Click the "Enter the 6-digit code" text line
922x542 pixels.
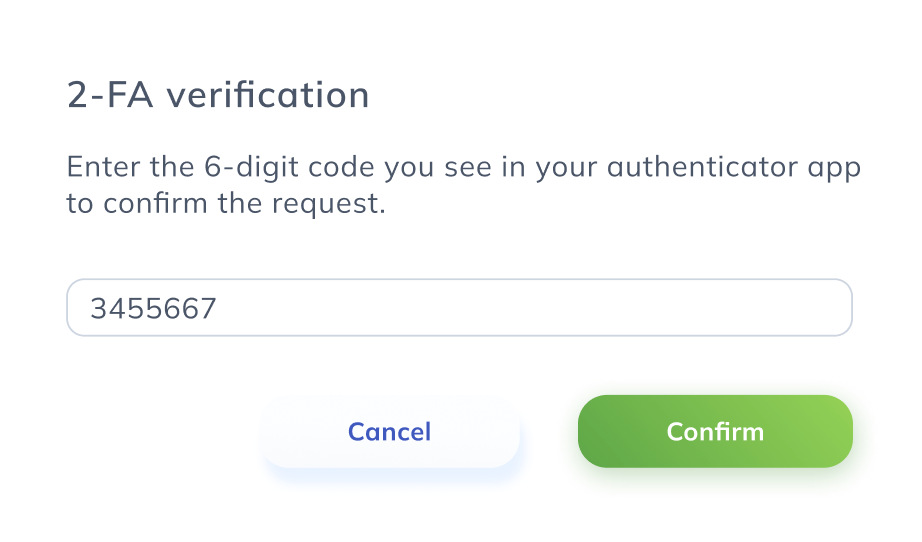(x=463, y=167)
